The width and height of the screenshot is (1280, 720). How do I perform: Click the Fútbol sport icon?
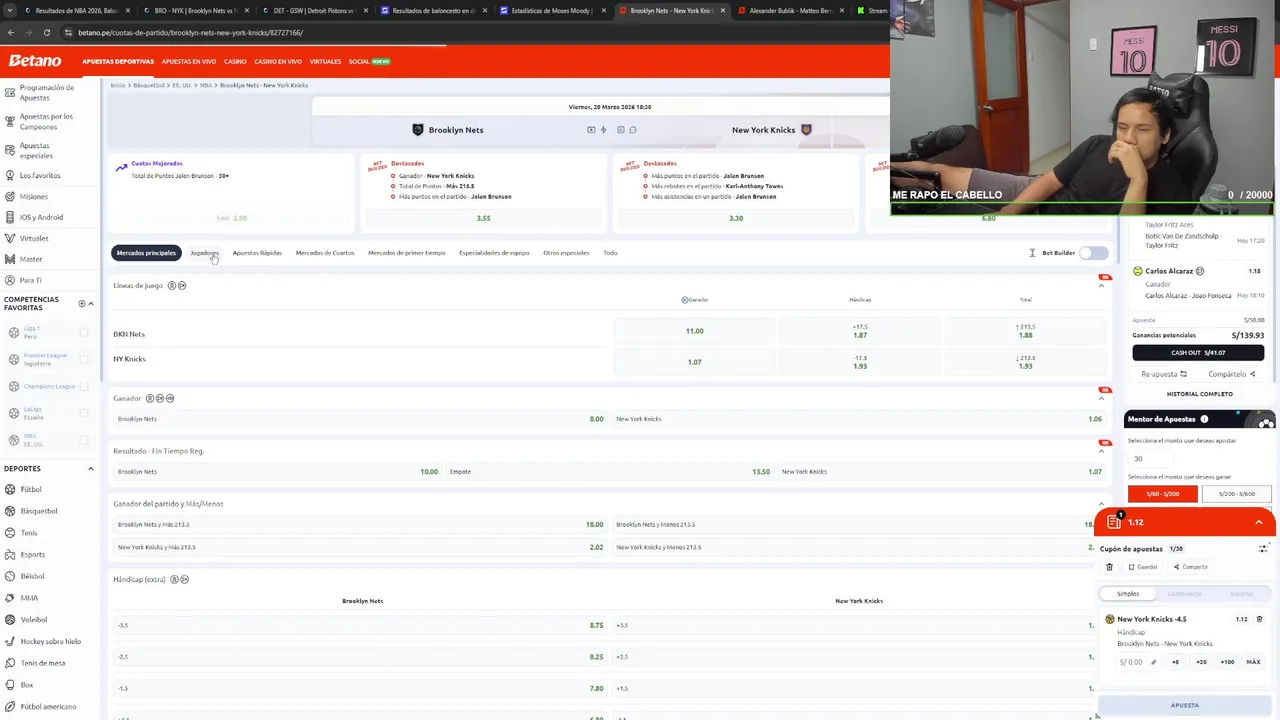(x=10, y=489)
